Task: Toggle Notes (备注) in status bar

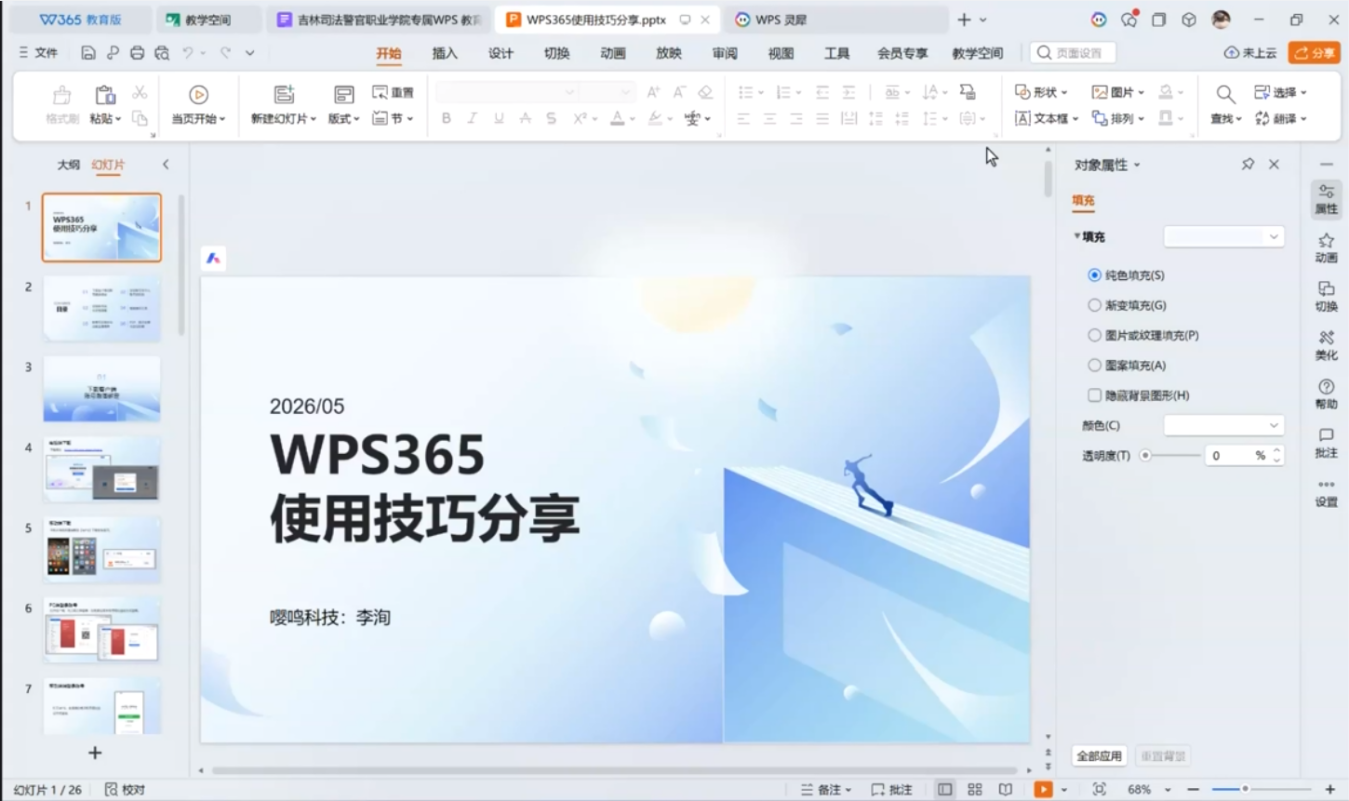Action: (x=826, y=789)
